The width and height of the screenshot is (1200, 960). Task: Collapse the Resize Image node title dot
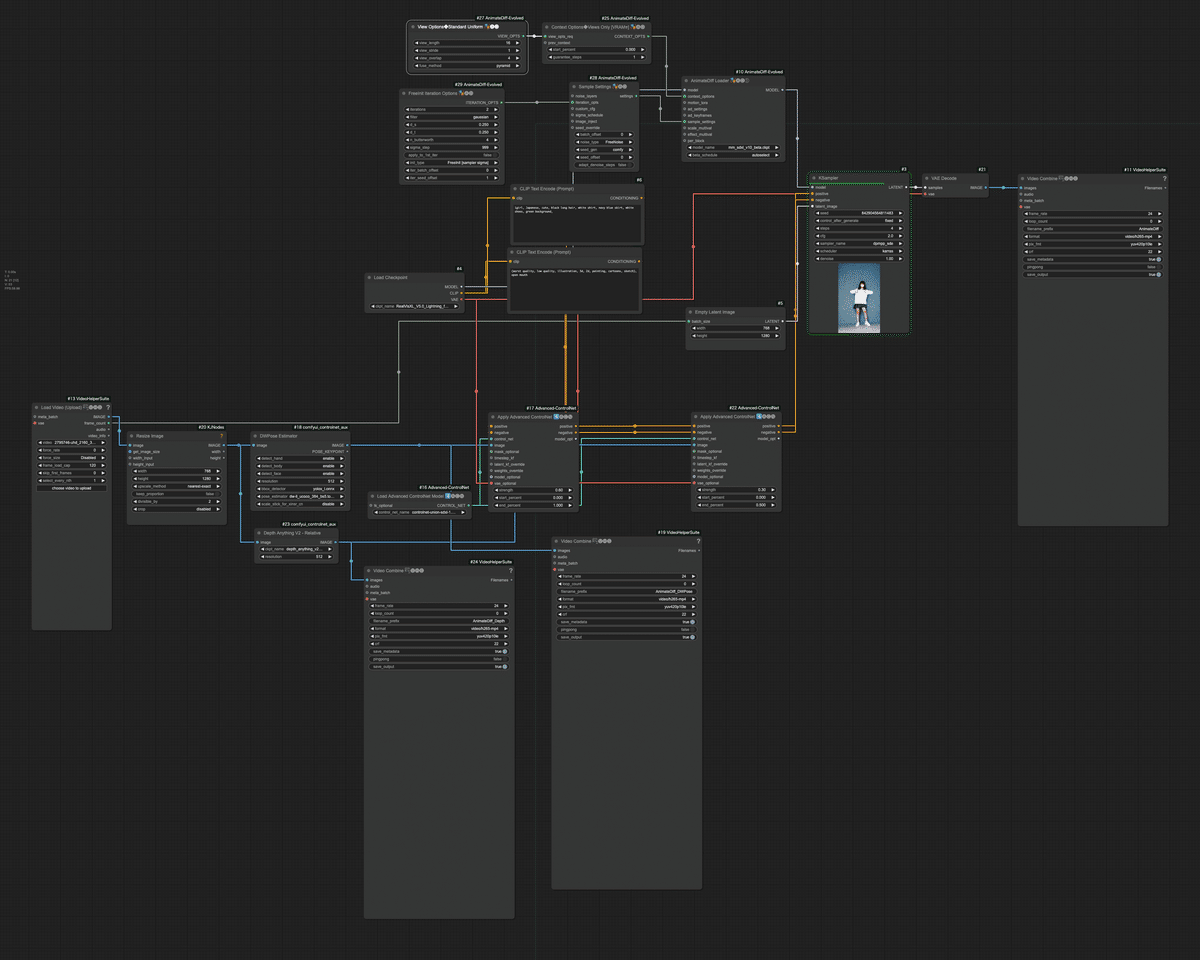pyautogui.click(x=131, y=436)
